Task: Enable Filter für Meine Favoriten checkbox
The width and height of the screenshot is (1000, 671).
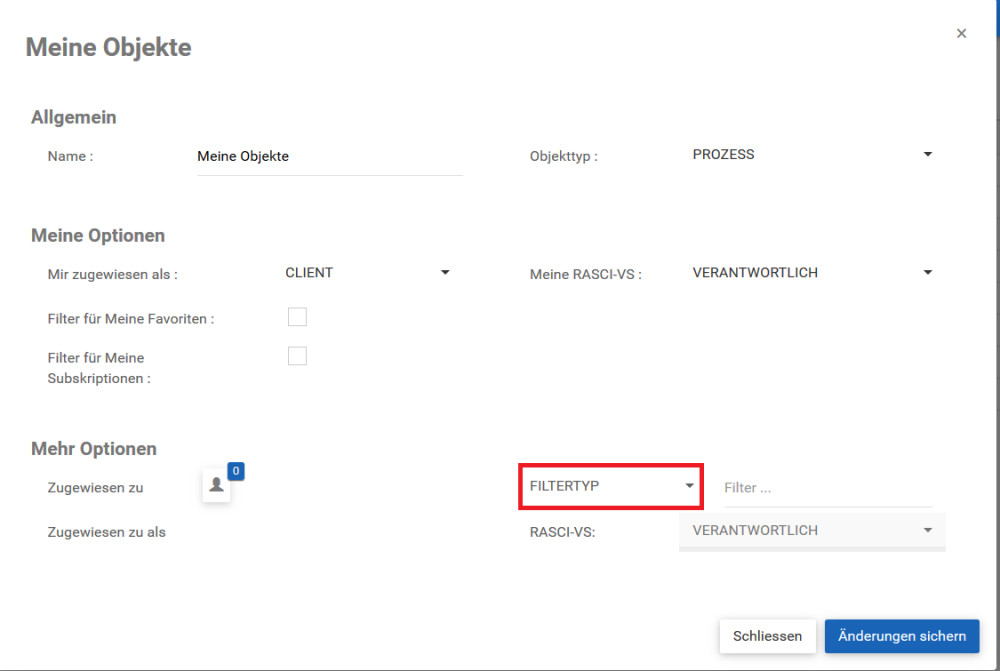Action: (x=297, y=317)
